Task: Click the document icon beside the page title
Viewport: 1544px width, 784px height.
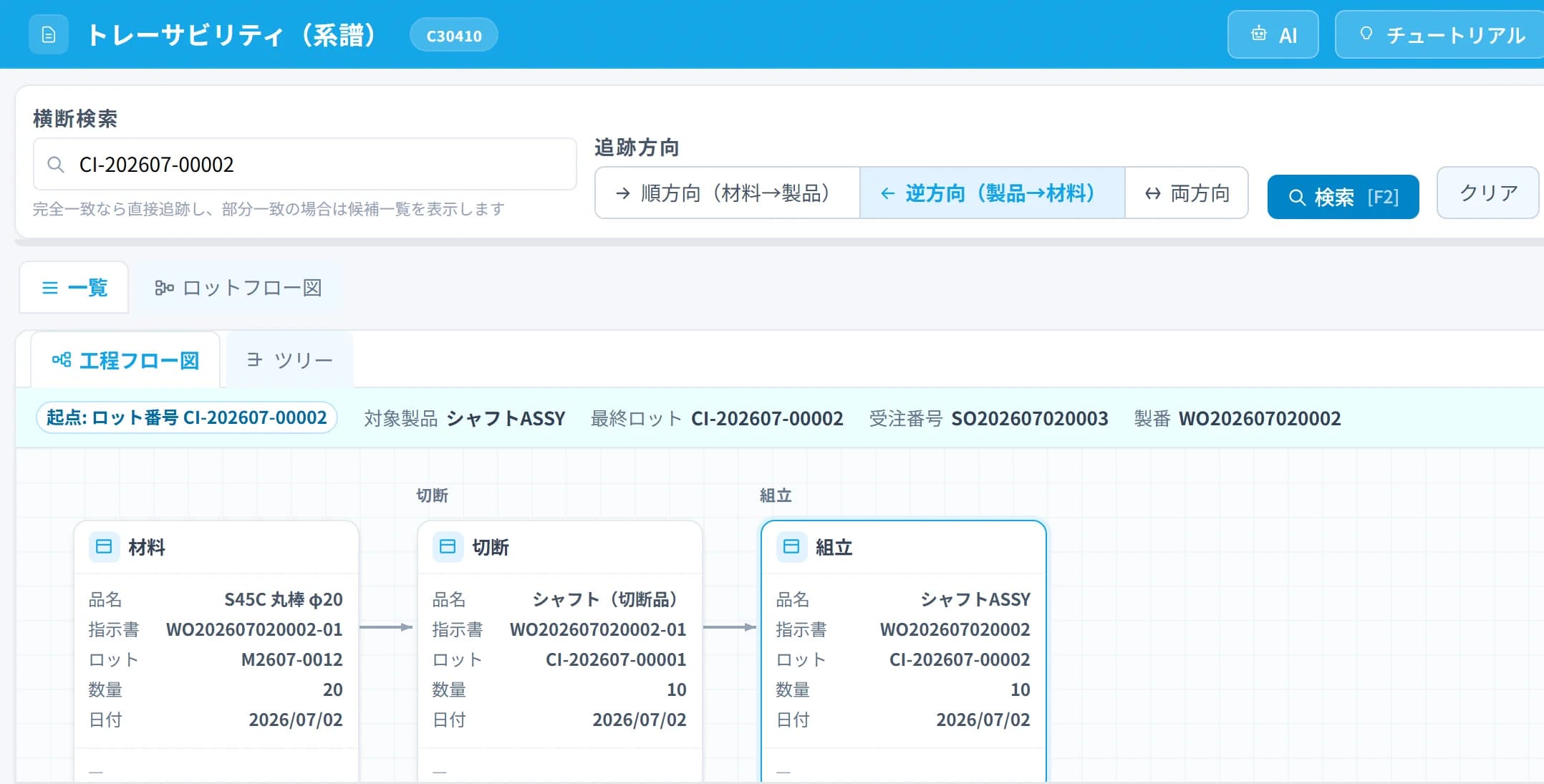Action: coord(49,34)
